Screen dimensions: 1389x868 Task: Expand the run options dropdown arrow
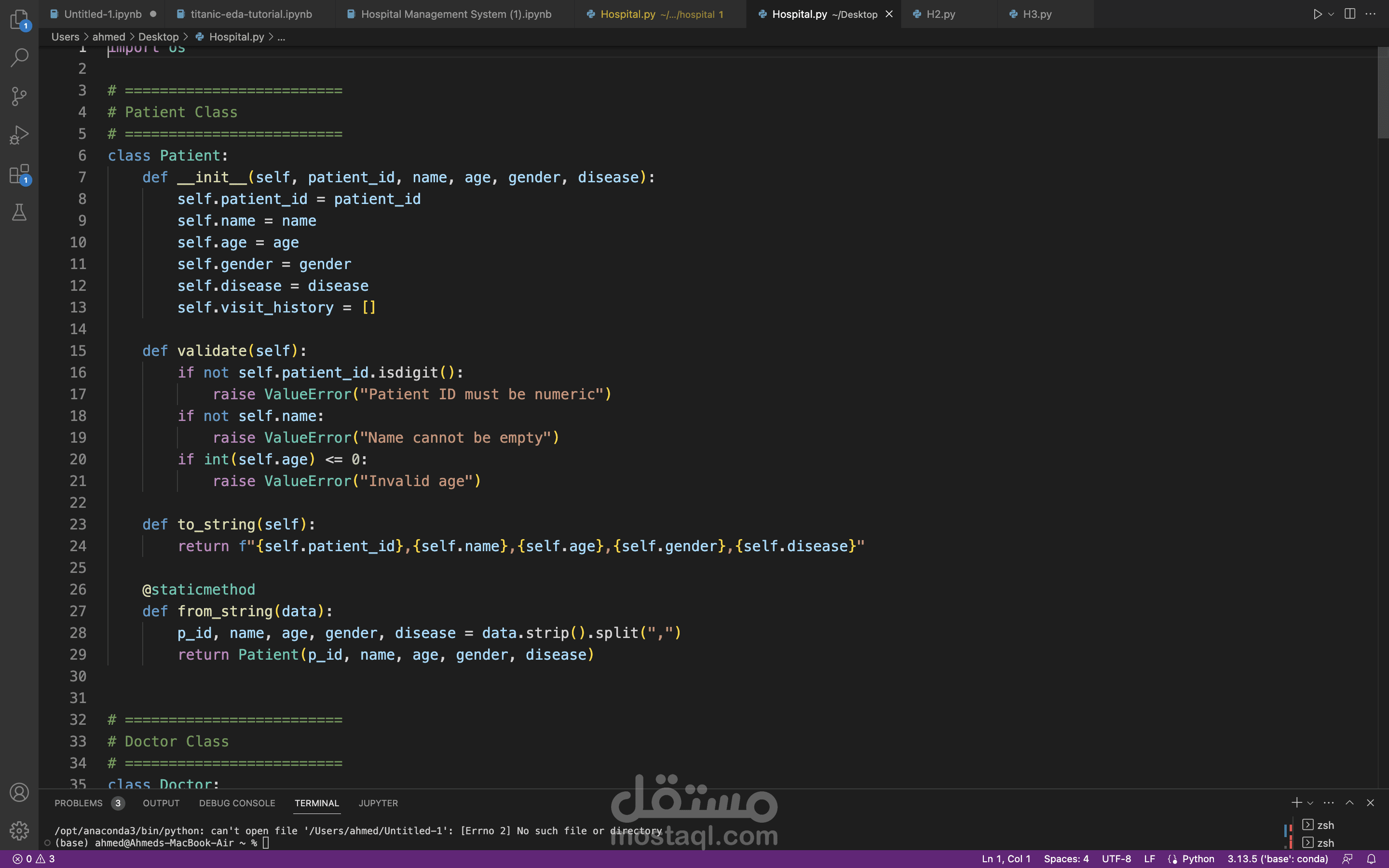pos(1332,14)
